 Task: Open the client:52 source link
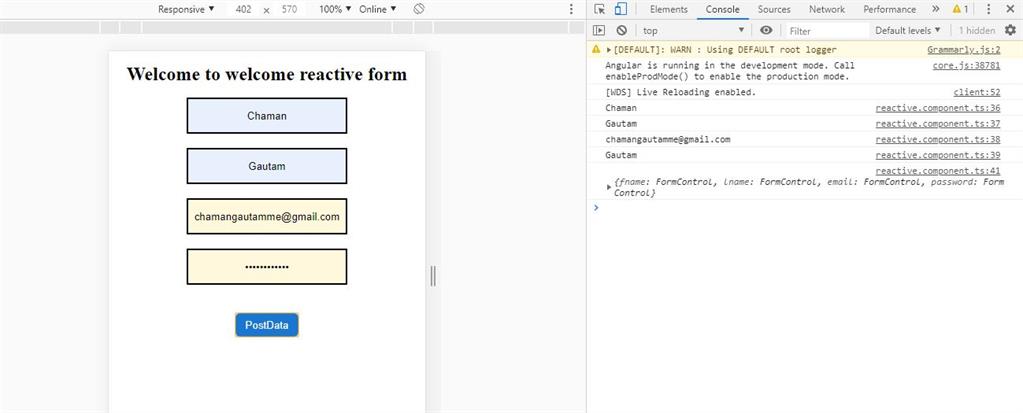(x=977, y=92)
